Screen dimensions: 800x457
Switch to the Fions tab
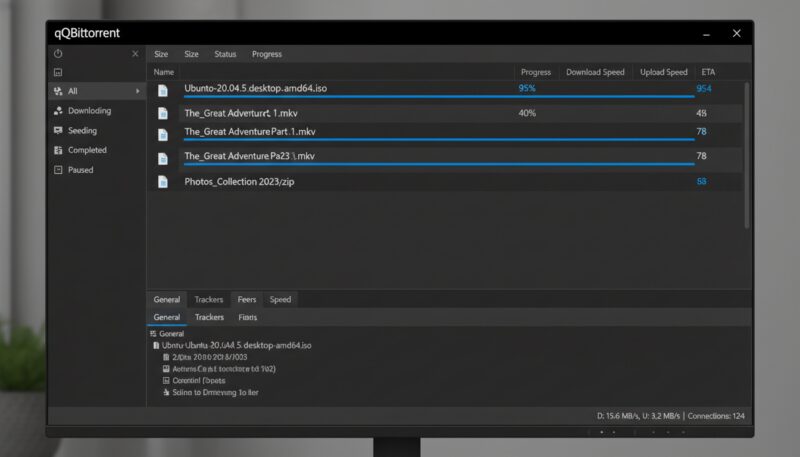coord(247,317)
